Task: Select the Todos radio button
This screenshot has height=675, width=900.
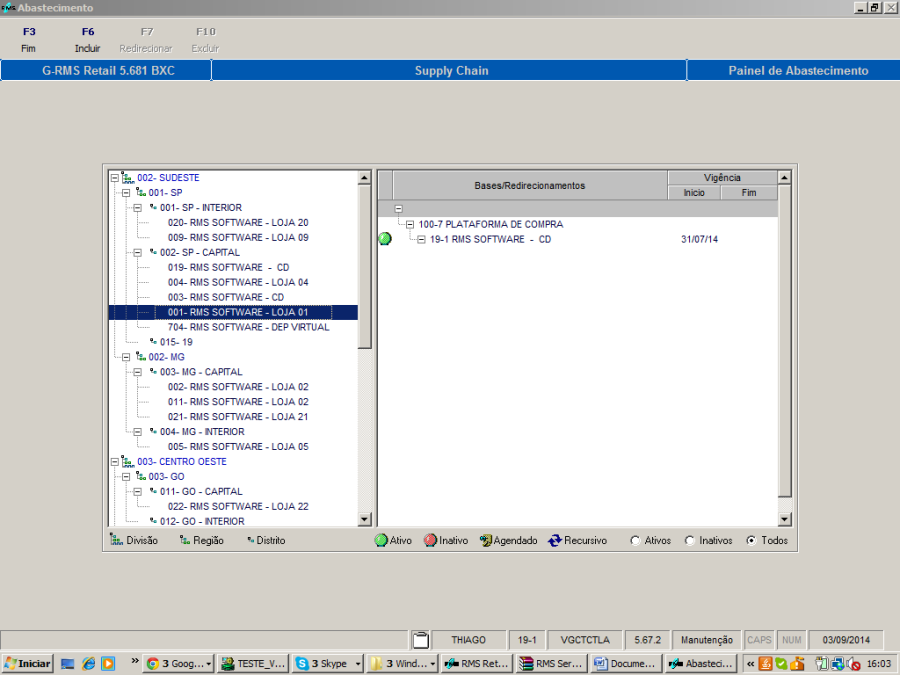Action: 751,541
